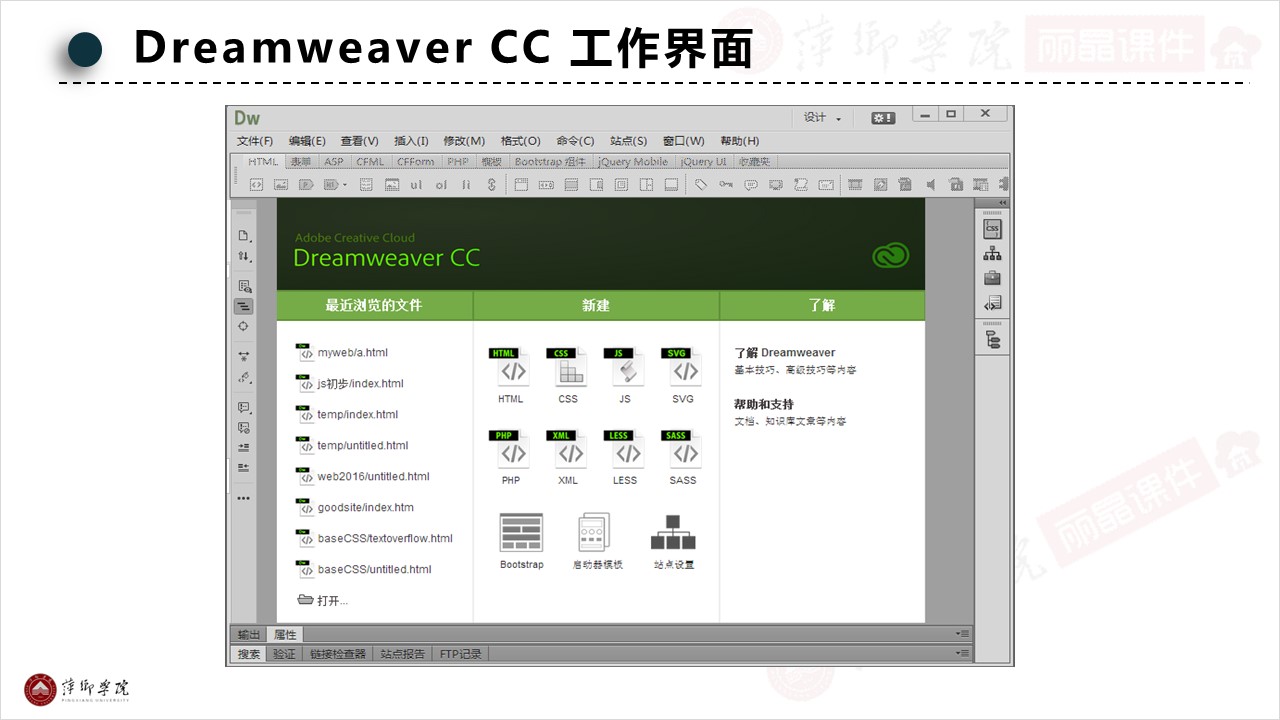
Task: Click the 帮助和支持 link
Action: click(764, 404)
